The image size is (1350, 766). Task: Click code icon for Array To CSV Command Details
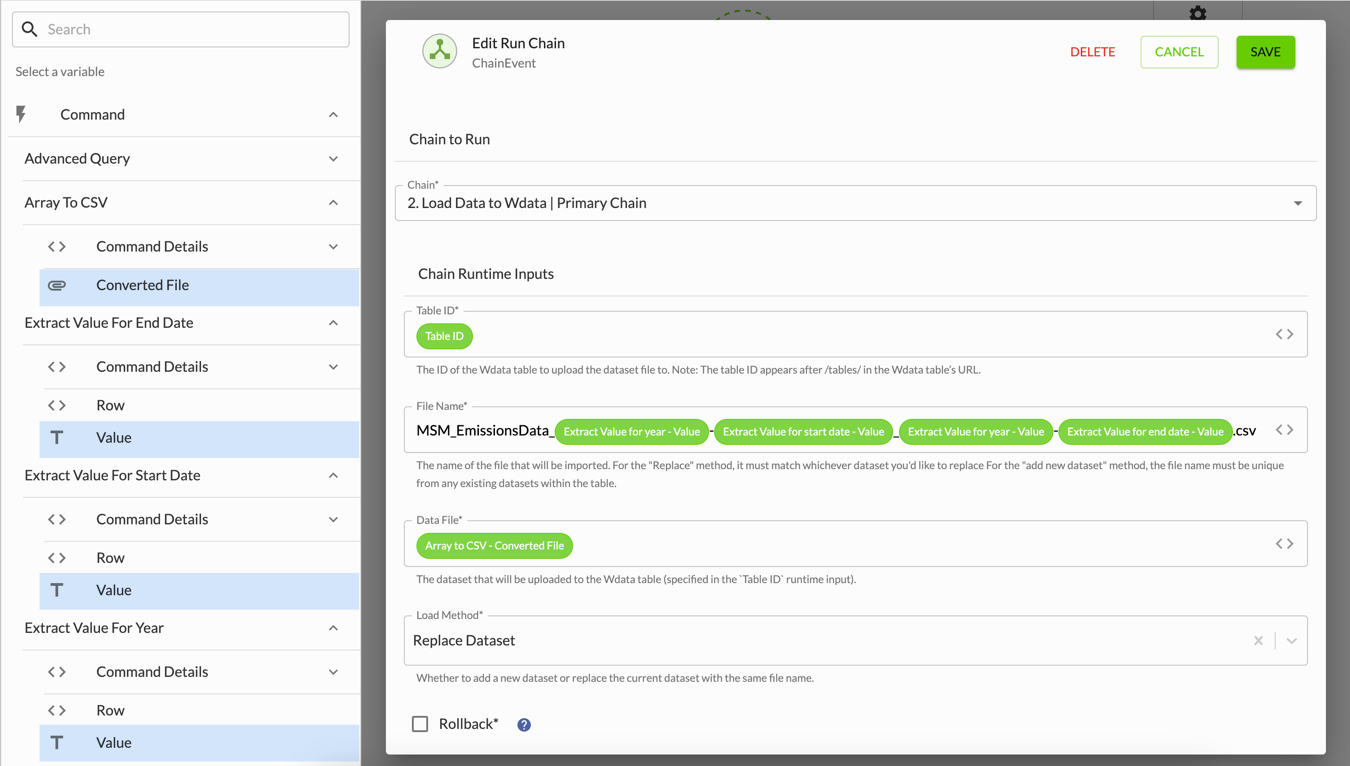pos(57,246)
